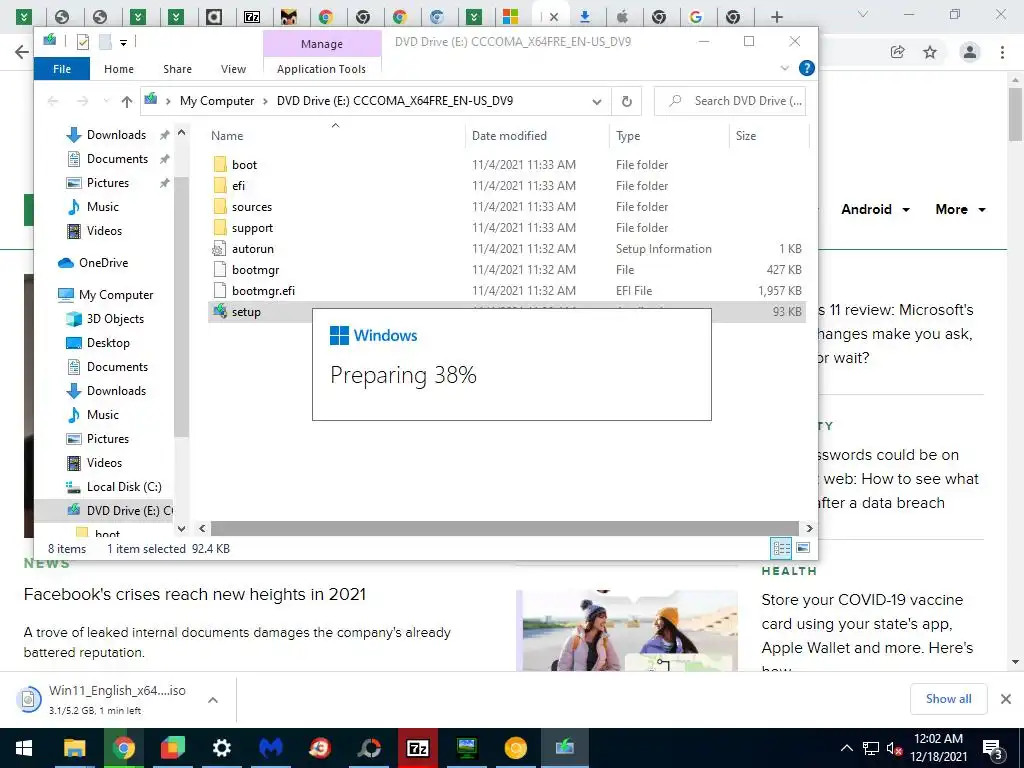The image size is (1024, 768).
Task: Sort files by the Name column
Action: click(227, 136)
